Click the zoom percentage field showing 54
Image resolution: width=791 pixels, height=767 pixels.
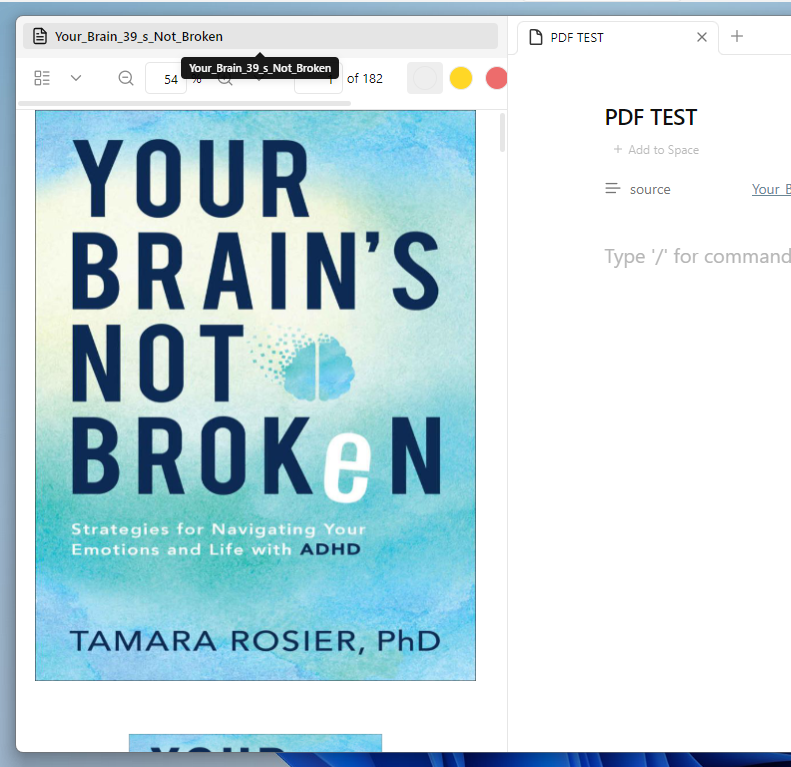click(167, 78)
